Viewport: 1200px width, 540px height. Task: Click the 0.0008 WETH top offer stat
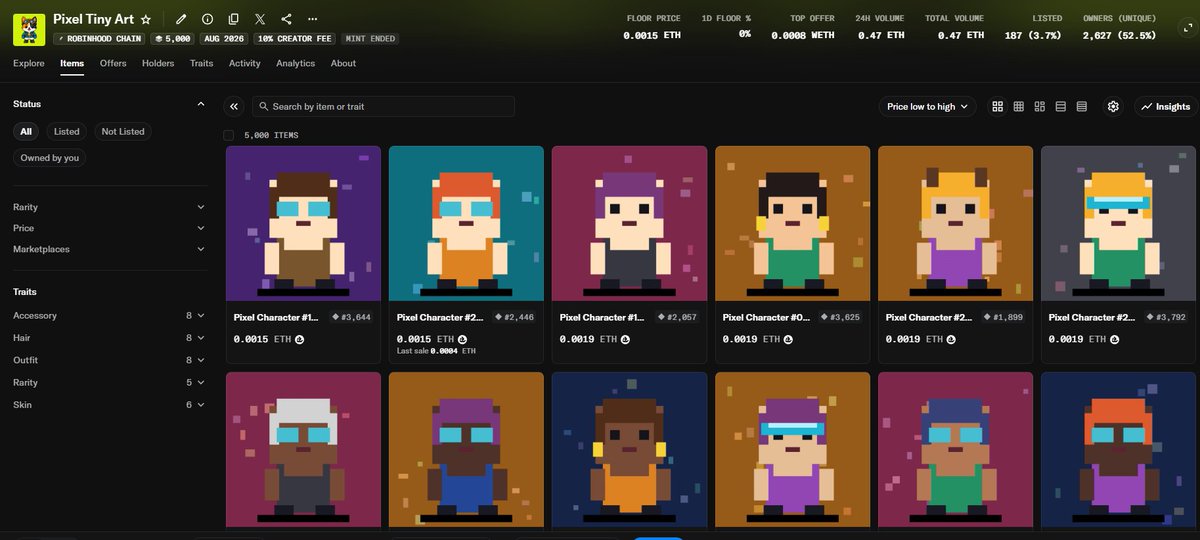click(802, 35)
